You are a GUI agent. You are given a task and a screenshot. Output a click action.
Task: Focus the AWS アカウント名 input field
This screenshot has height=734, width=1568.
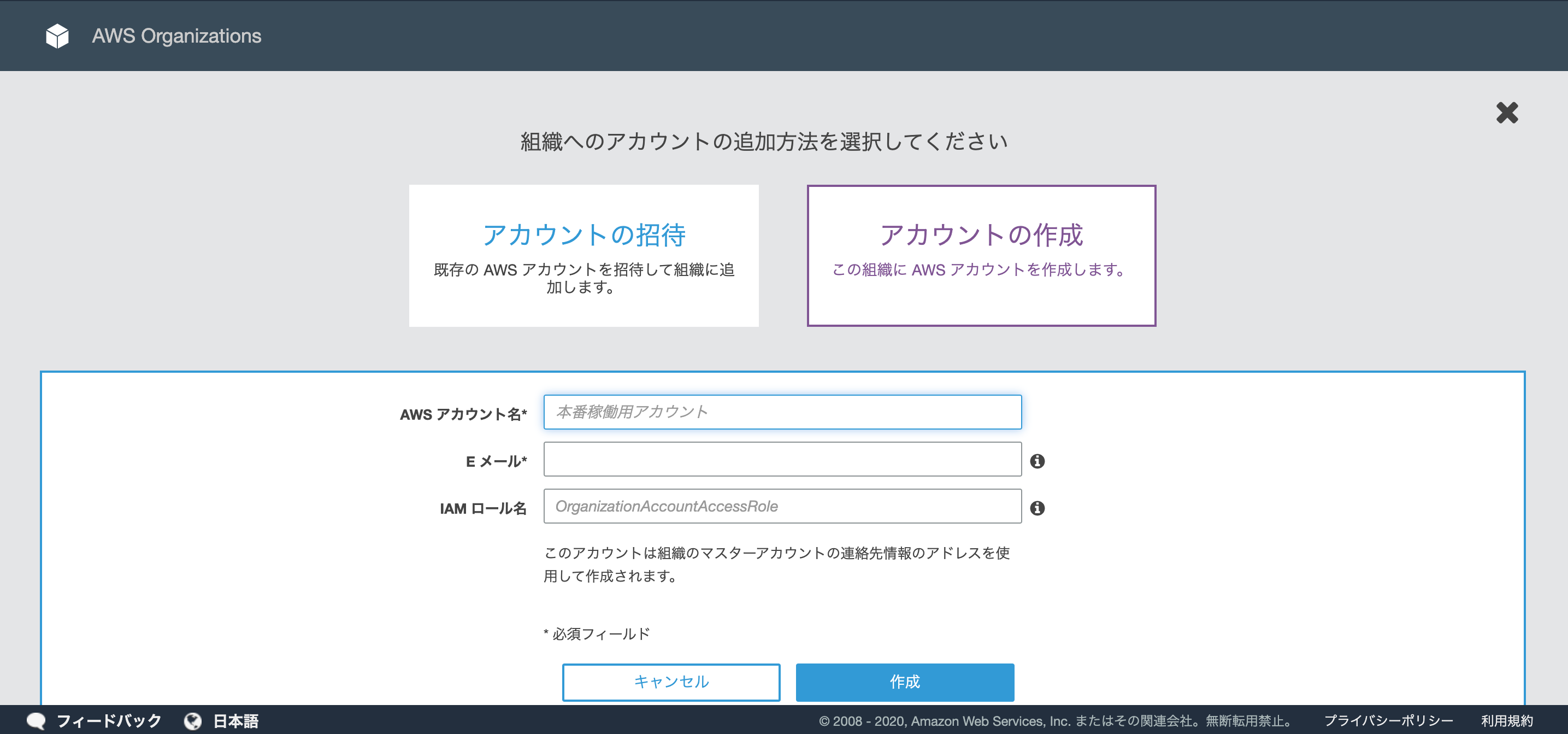point(782,412)
